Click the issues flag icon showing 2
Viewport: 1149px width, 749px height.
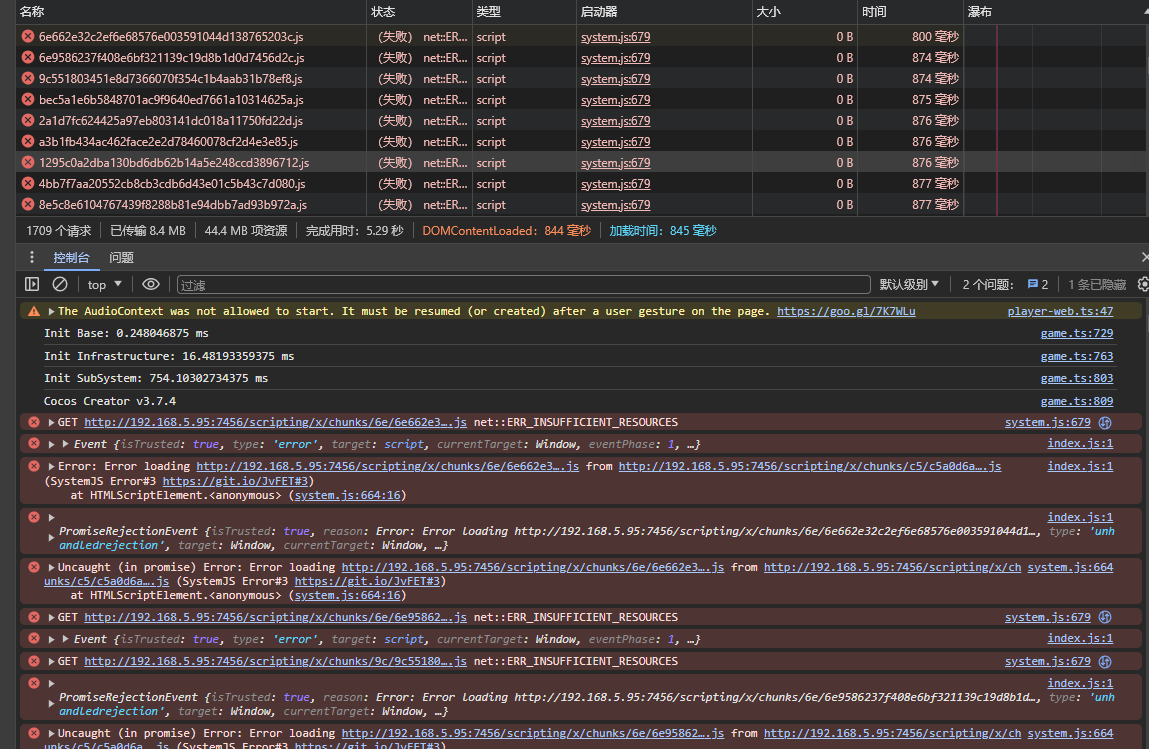click(x=1038, y=284)
